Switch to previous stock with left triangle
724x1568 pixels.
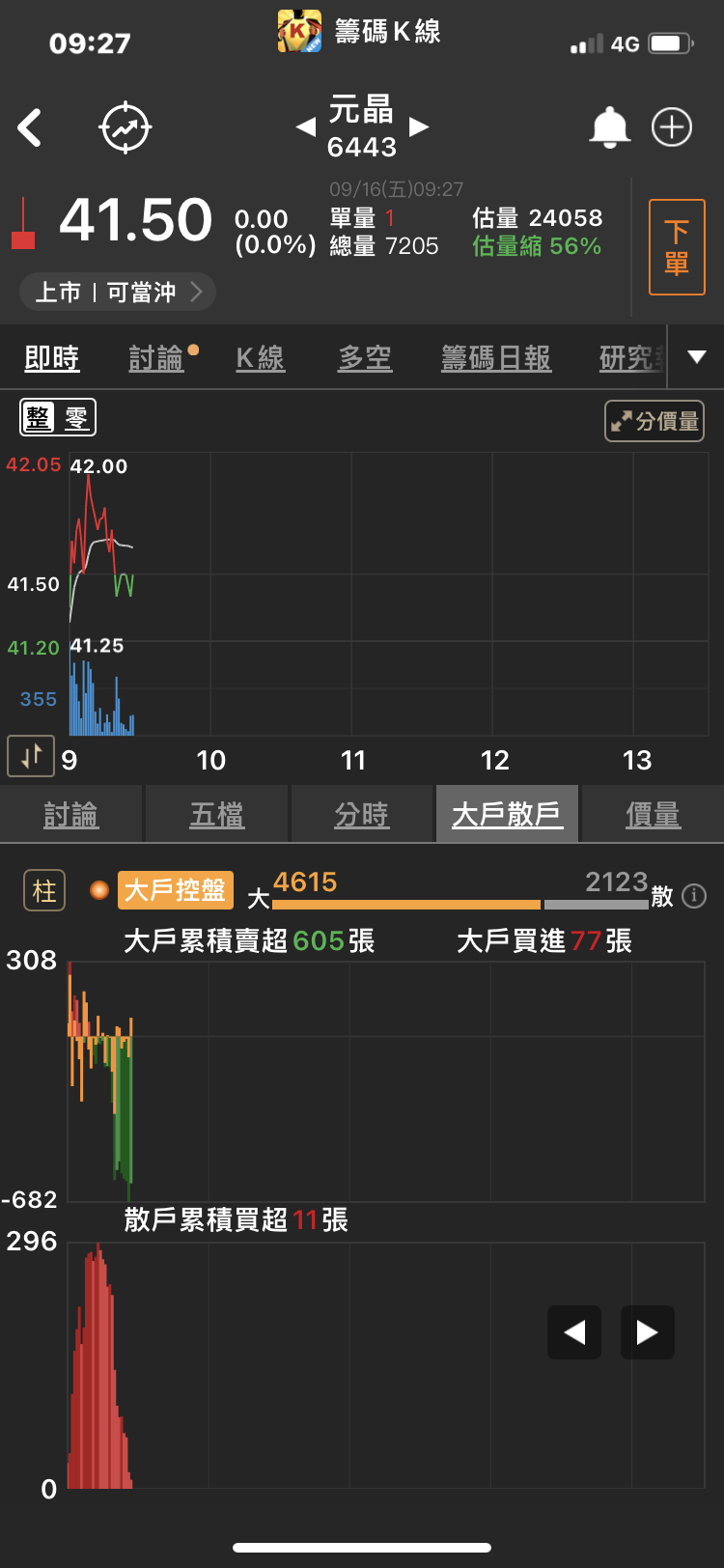pyautogui.click(x=305, y=126)
